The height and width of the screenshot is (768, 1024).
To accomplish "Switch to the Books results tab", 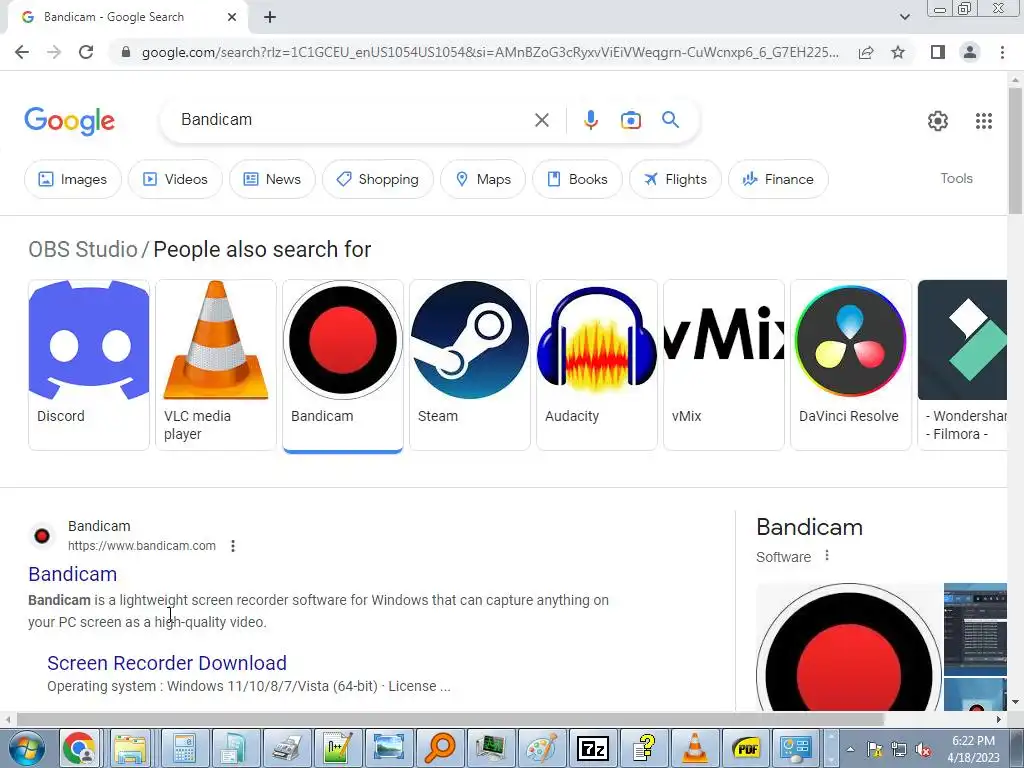I will coord(577,179).
